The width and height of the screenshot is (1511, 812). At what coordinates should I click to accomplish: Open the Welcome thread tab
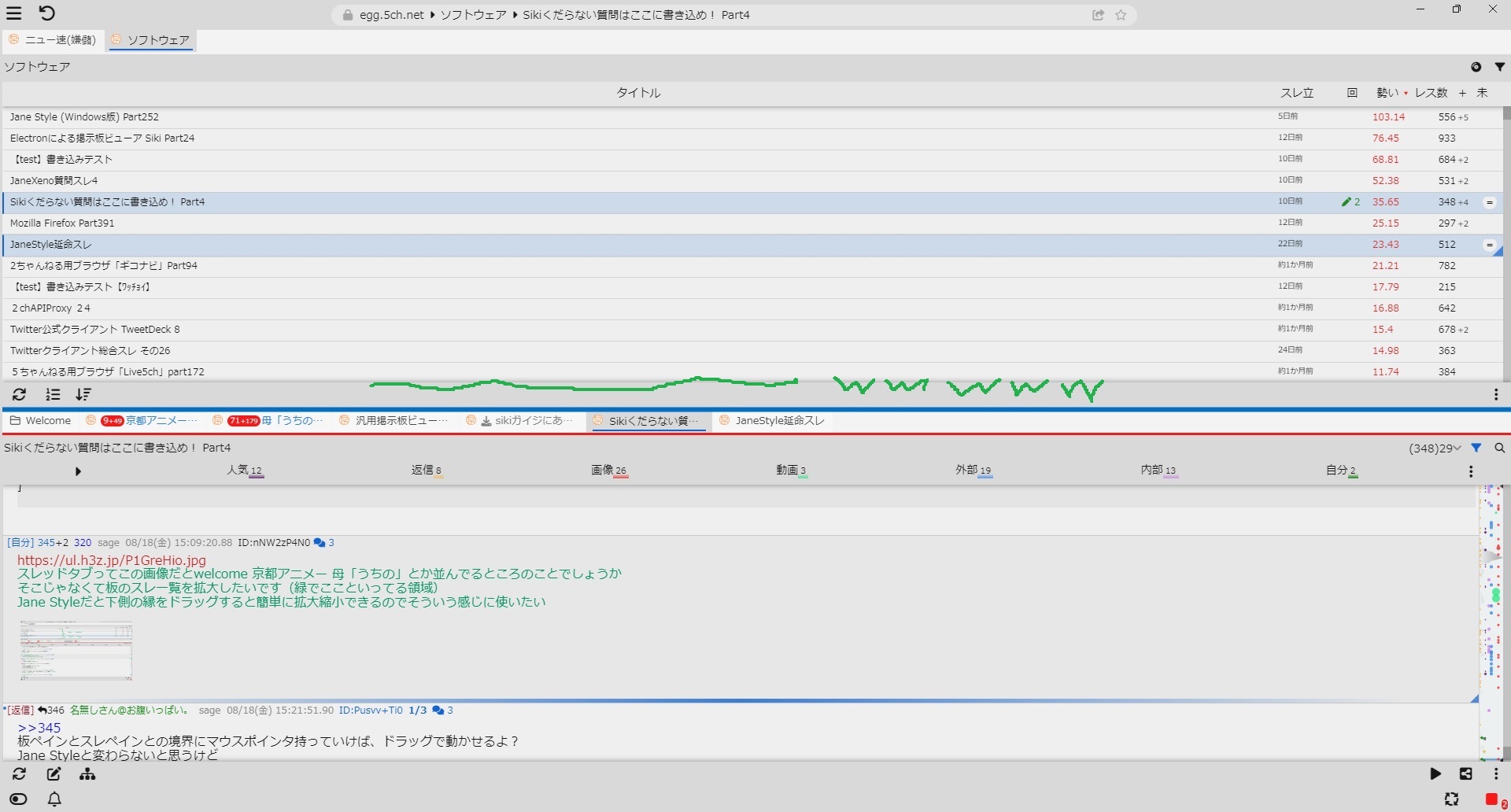tap(41, 421)
